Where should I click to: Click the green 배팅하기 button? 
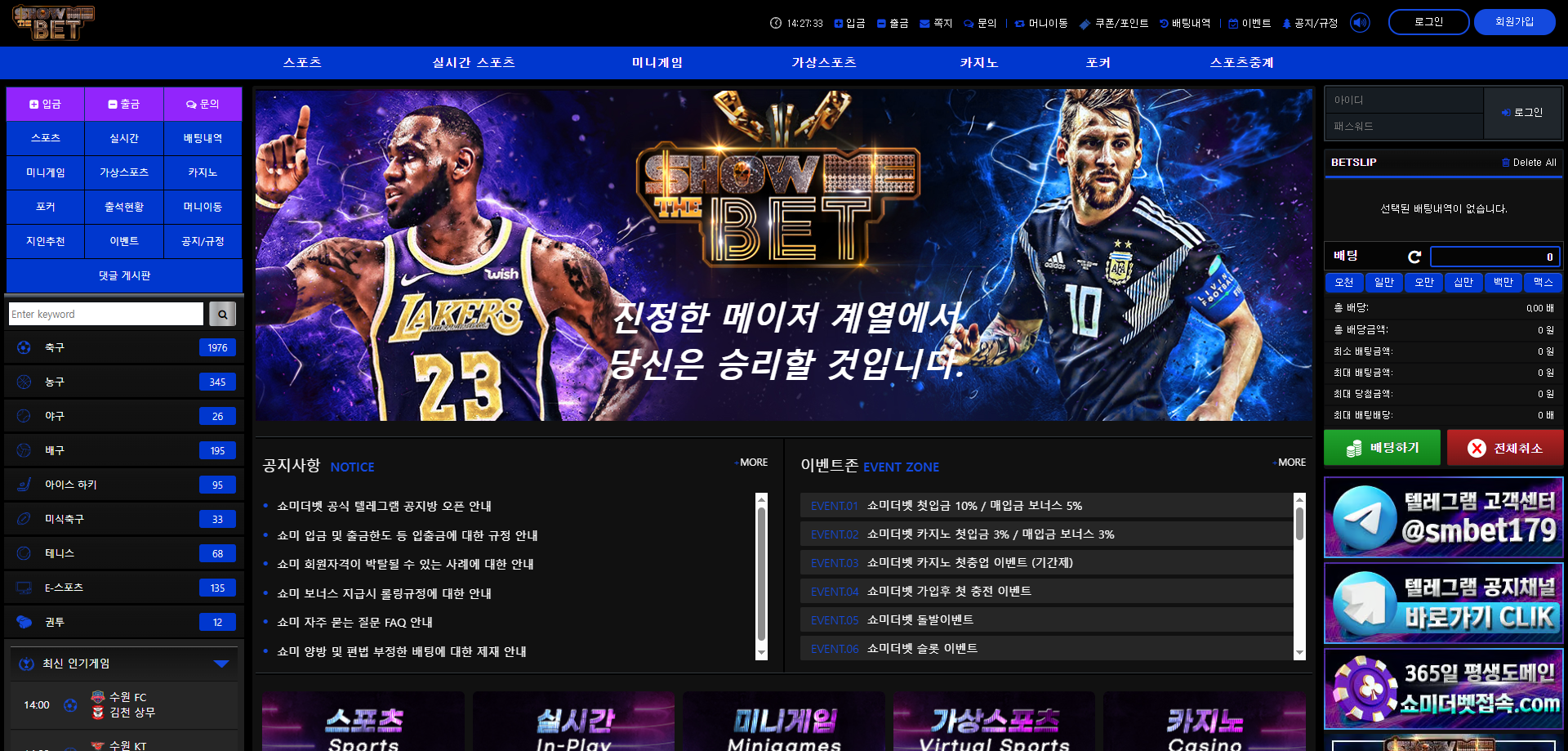tap(1382, 448)
